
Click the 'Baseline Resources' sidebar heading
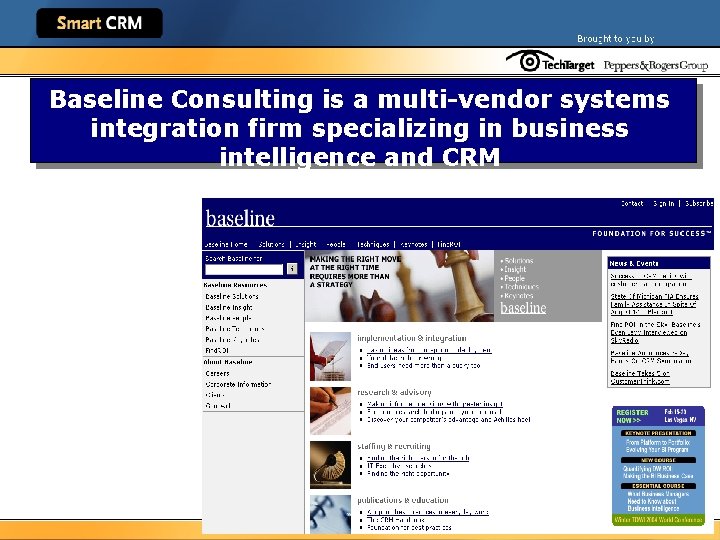pos(235,285)
